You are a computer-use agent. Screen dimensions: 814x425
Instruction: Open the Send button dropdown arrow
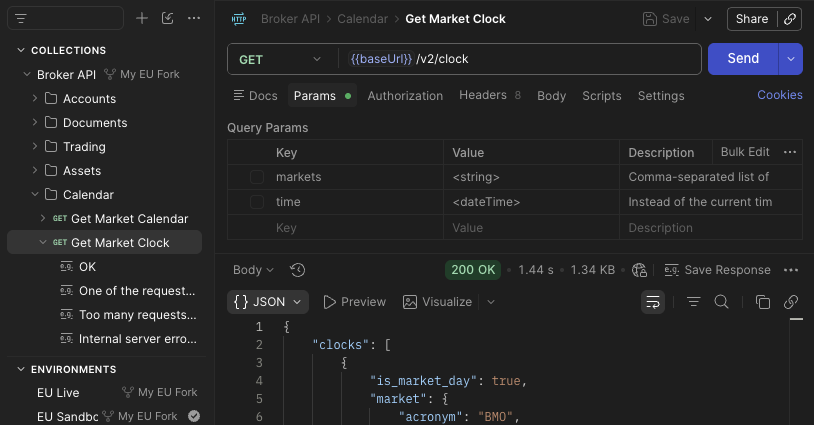[791, 59]
